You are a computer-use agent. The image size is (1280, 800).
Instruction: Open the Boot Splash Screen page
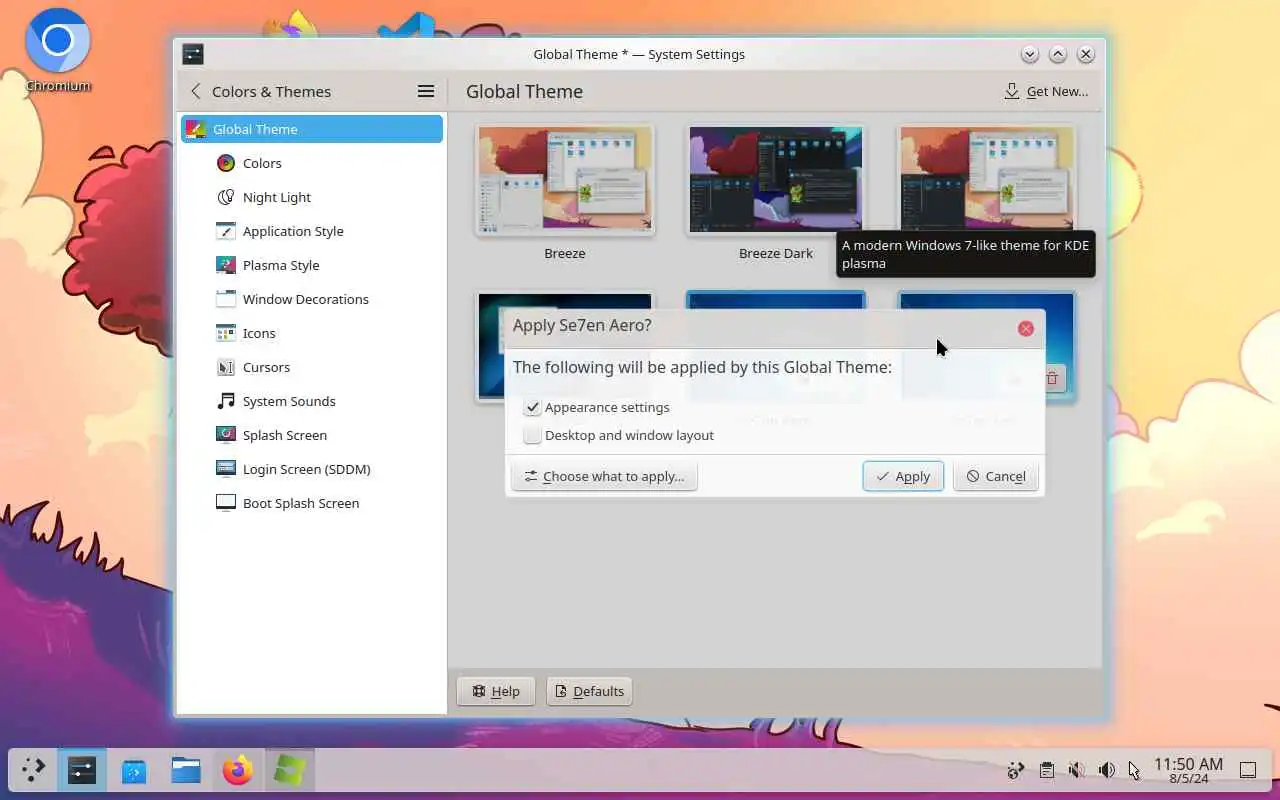pos(312,503)
